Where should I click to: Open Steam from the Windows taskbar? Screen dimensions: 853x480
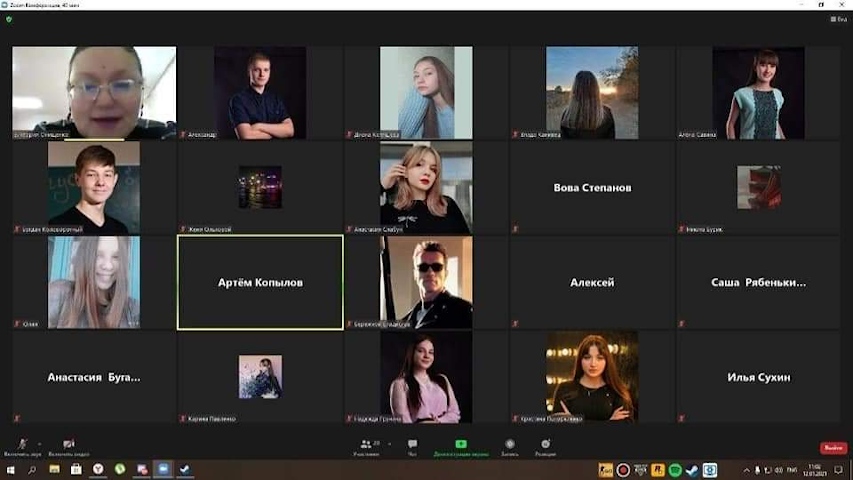pyautogui.click(x=185, y=469)
